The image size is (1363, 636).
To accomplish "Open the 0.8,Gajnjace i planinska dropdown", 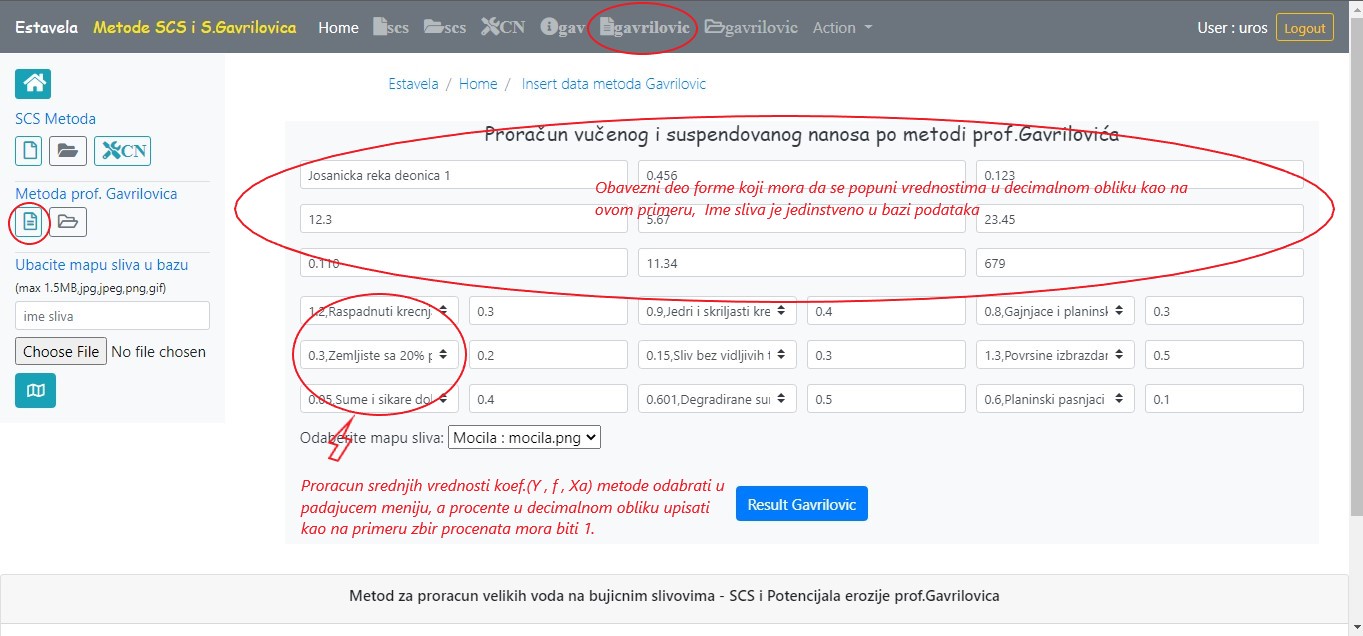I will coord(1056,311).
